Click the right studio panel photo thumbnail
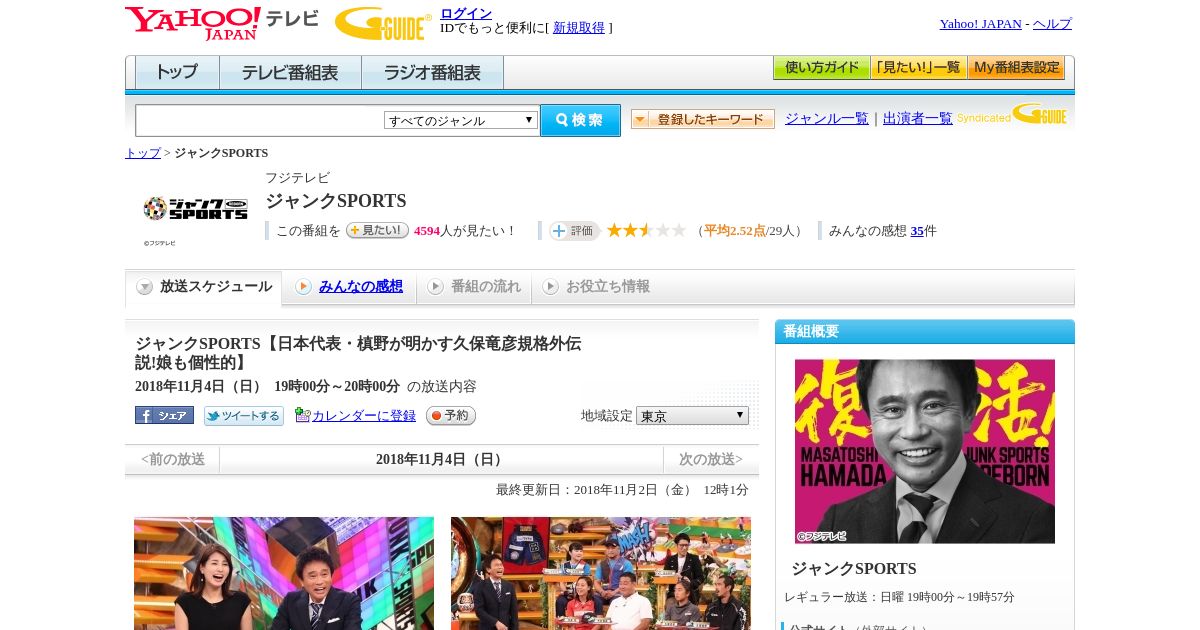This screenshot has width=1200, height=630. click(x=601, y=573)
